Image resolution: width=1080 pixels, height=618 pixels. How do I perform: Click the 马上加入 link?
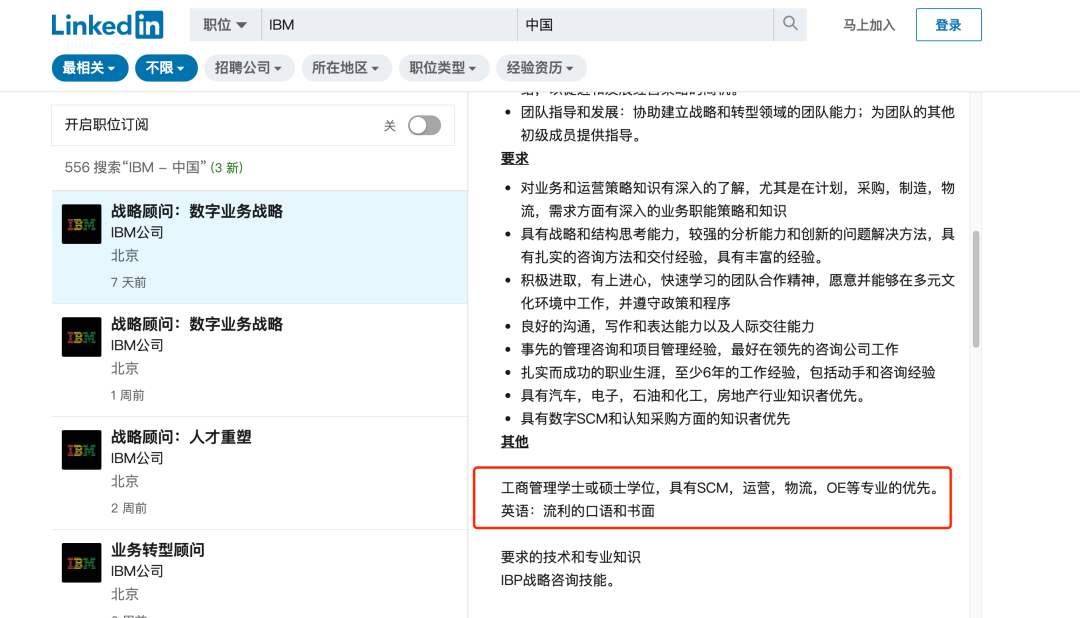(x=869, y=25)
